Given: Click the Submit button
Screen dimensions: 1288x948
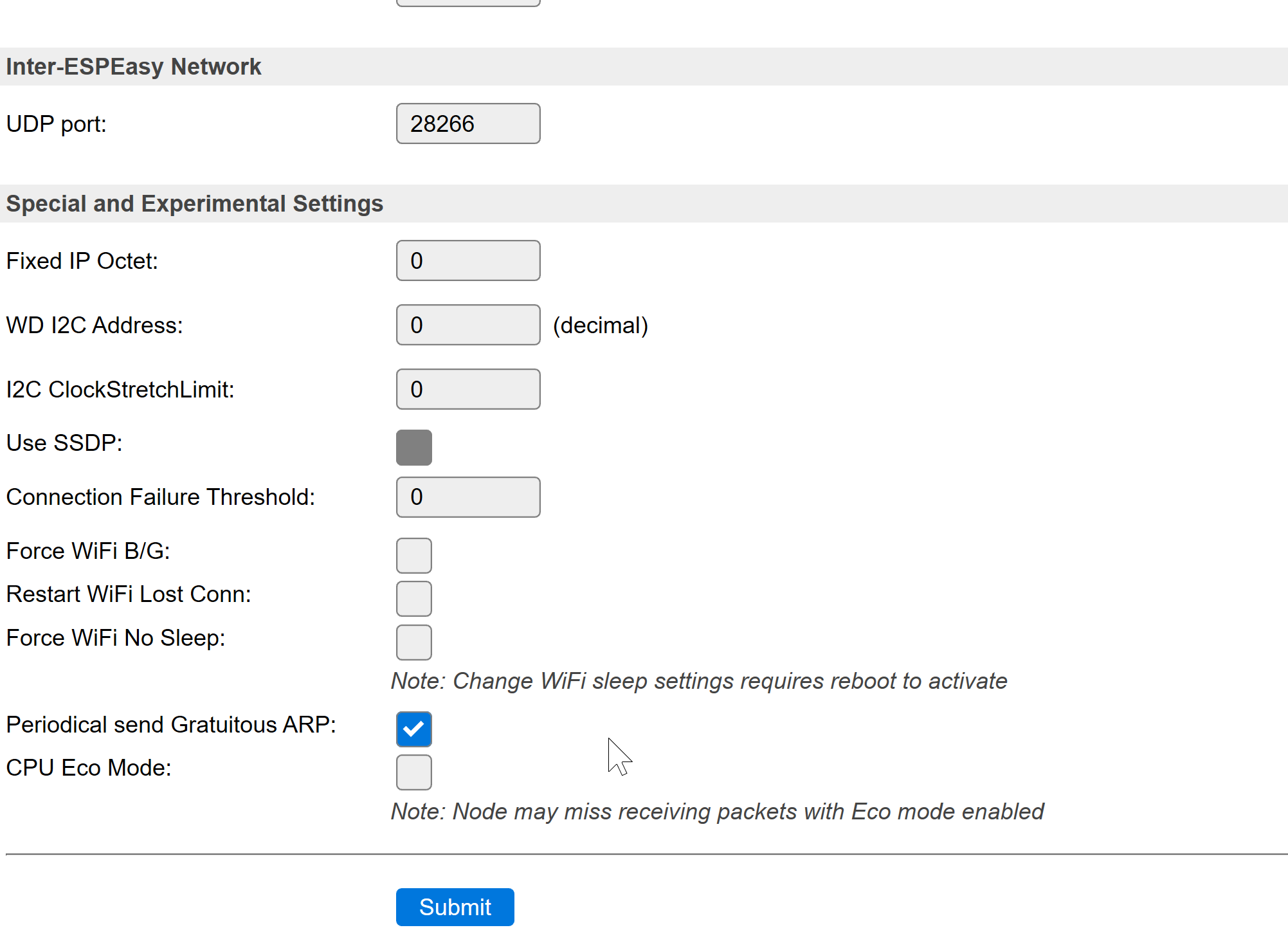Looking at the screenshot, I should tap(455, 906).
